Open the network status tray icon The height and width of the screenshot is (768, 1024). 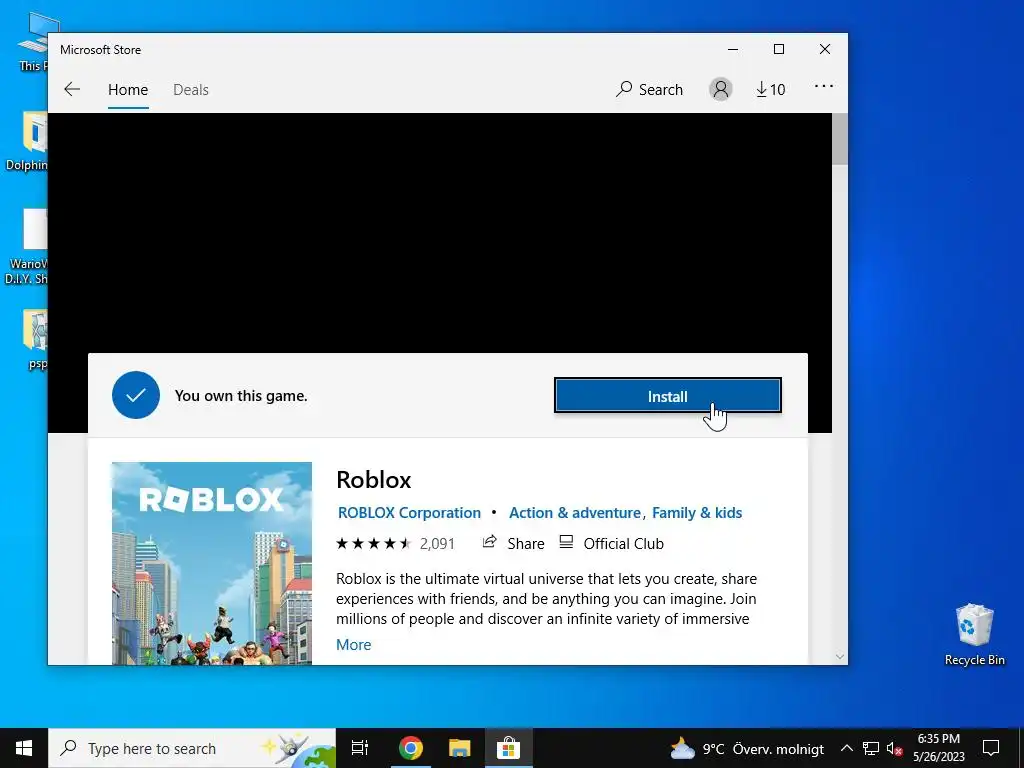coord(871,748)
